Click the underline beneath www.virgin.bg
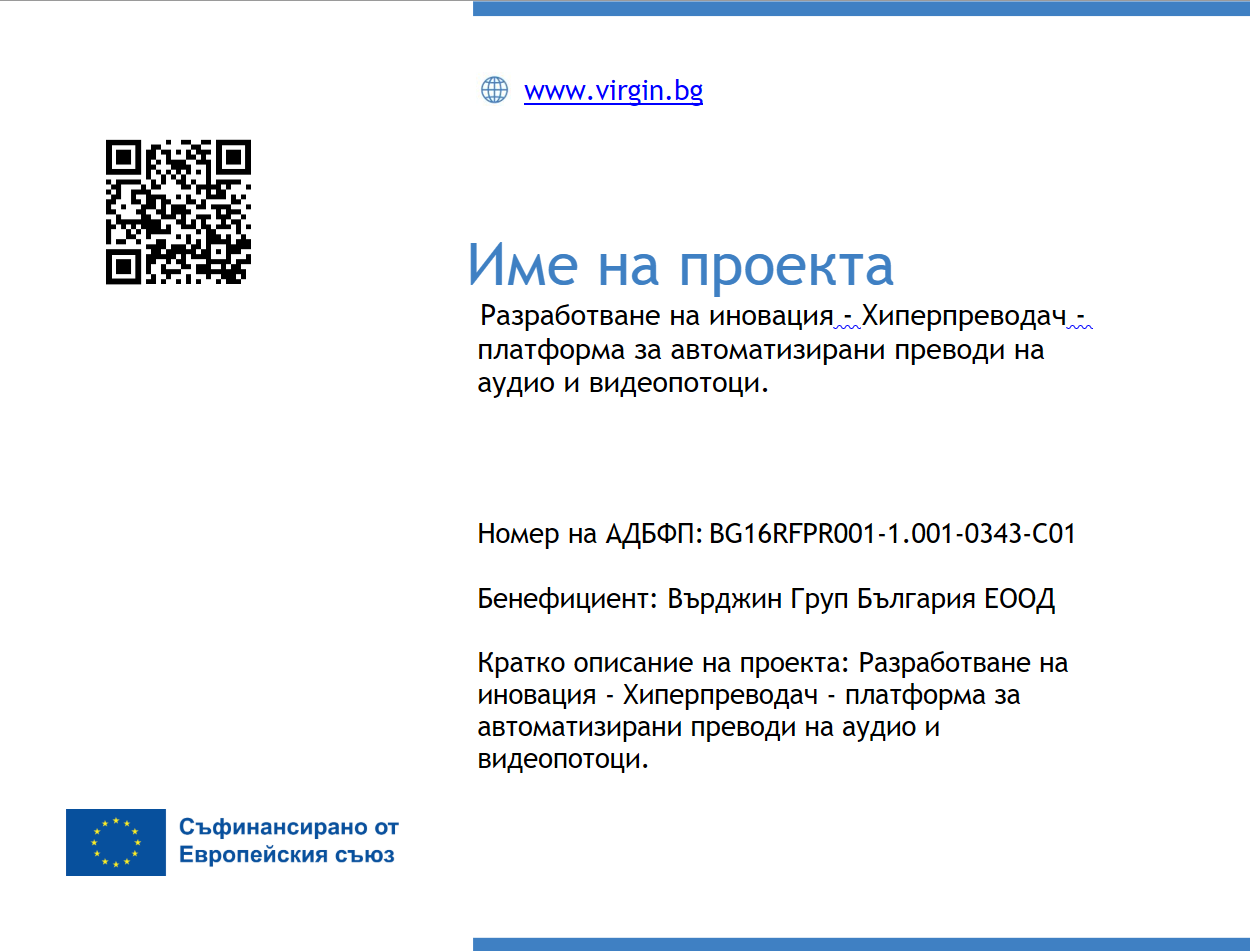This screenshot has width=1250, height=951. 613,104
